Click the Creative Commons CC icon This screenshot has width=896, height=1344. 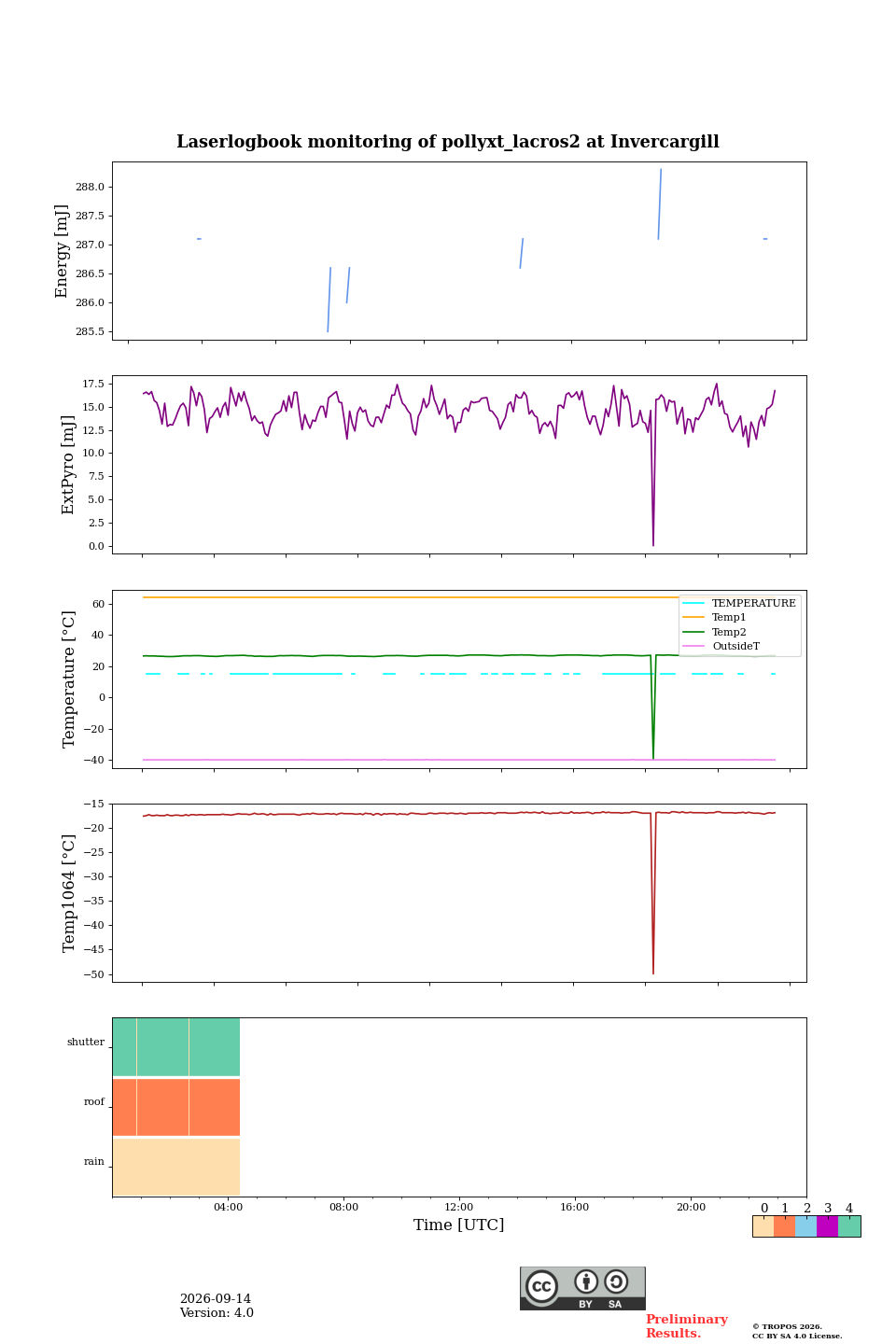click(x=541, y=1286)
